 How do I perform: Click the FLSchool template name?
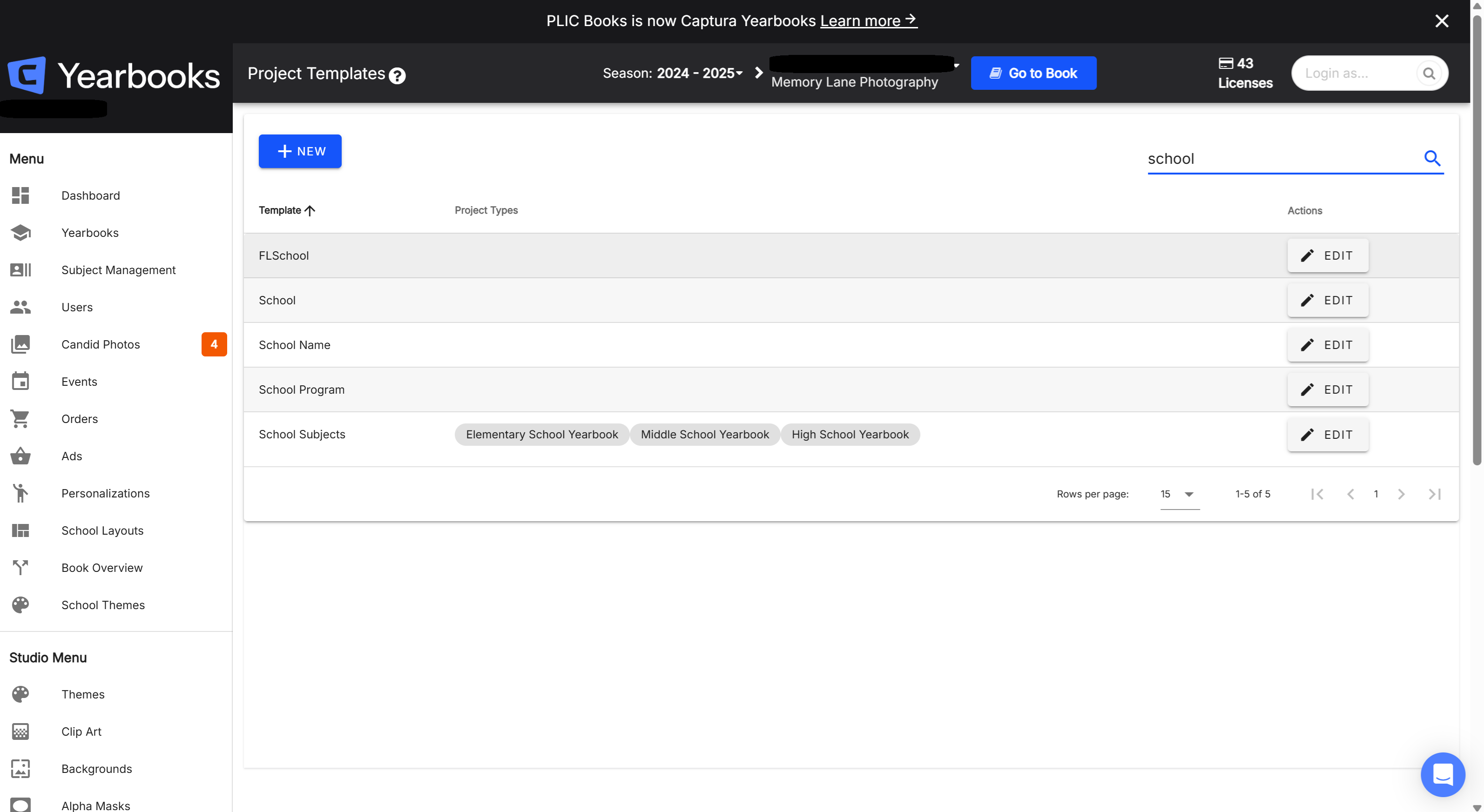[x=283, y=255]
